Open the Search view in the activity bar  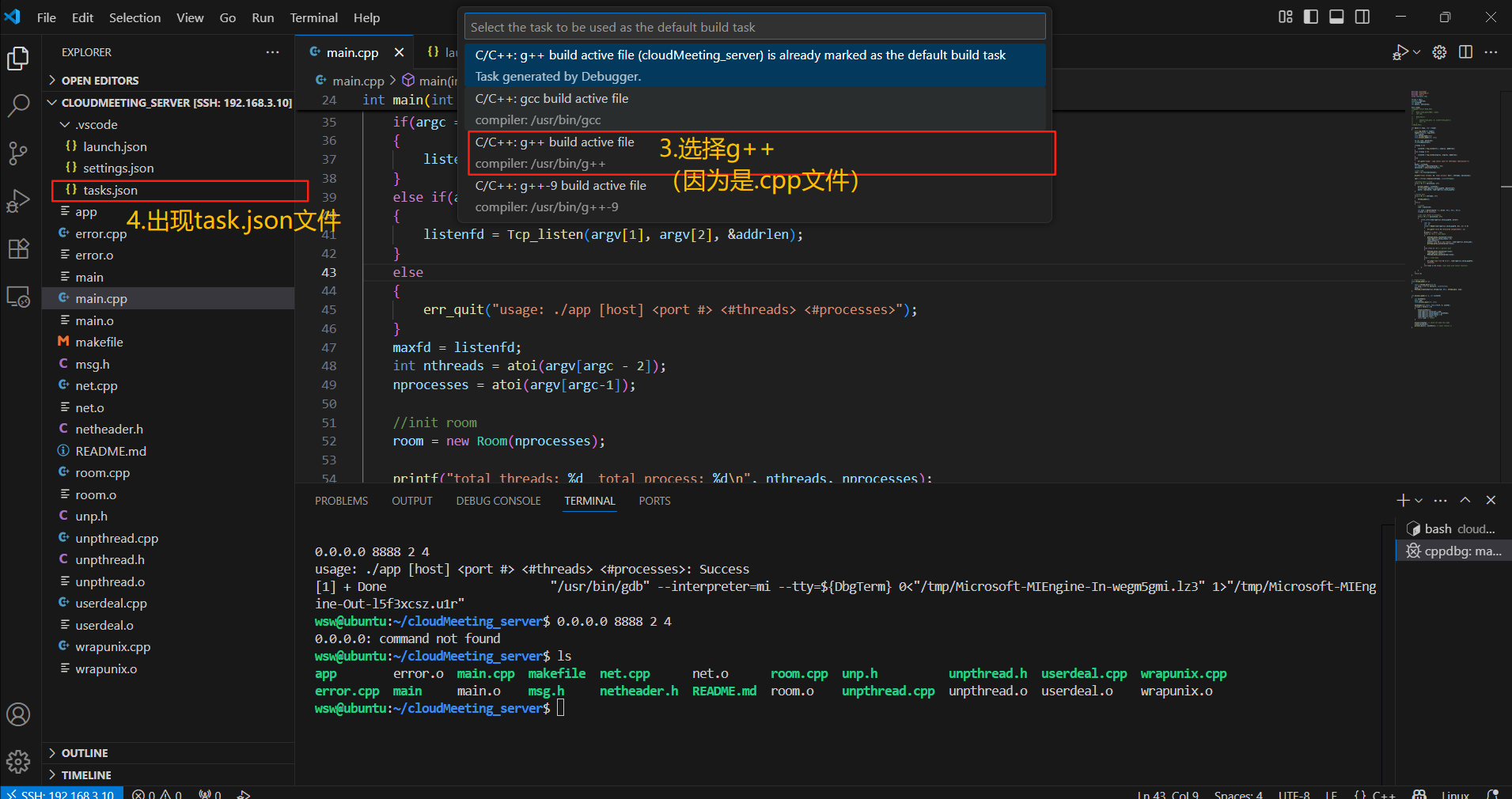pyautogui.click(x=18, y=105)
